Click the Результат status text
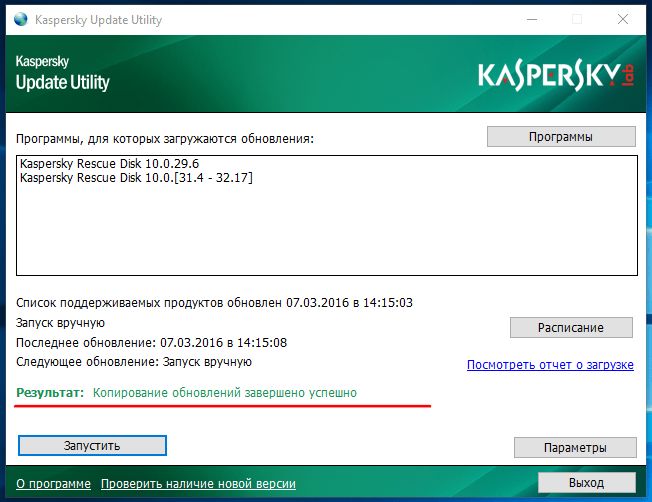 [x=186, y=393]
